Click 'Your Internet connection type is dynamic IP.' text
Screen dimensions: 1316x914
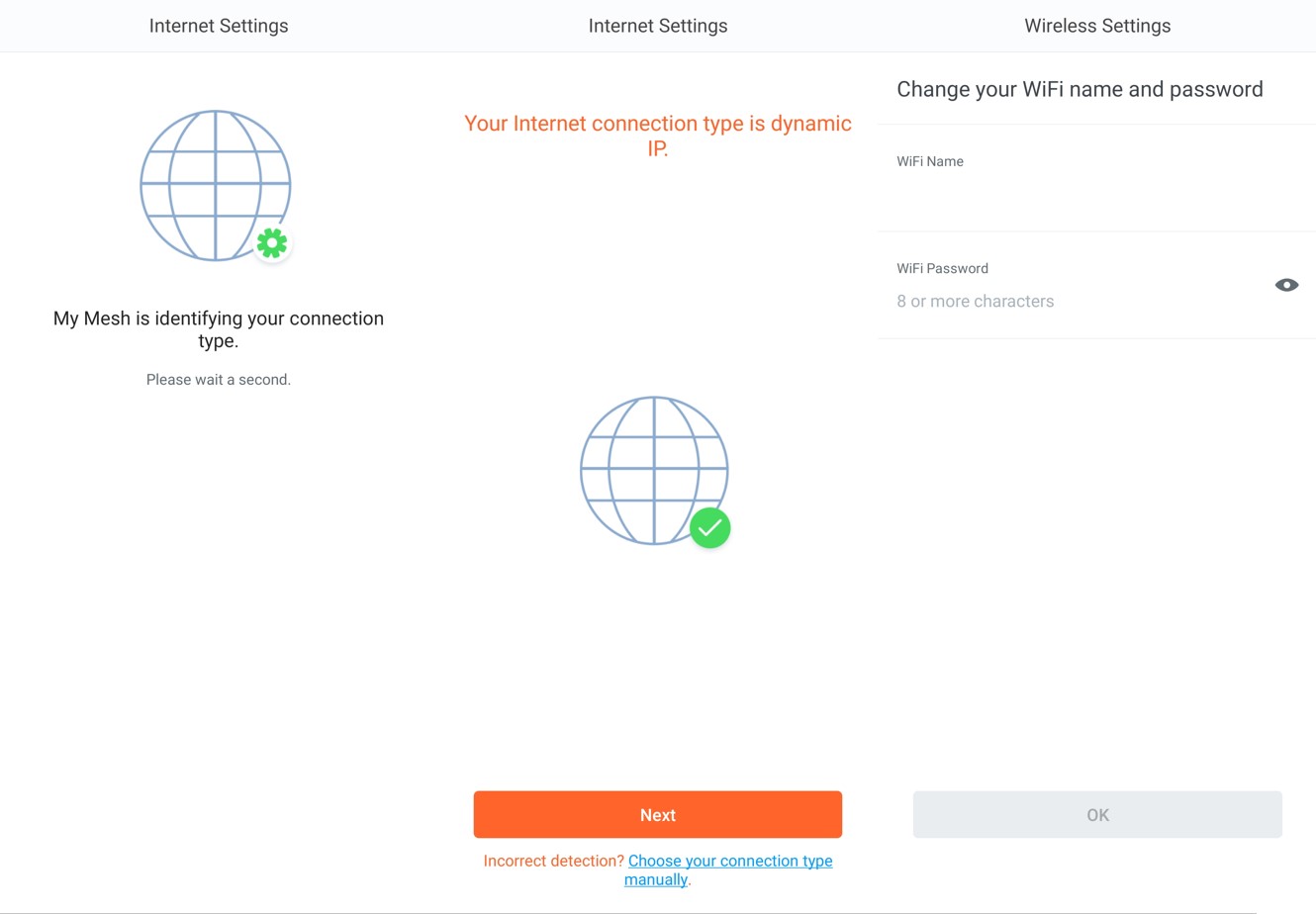point(657,136)
